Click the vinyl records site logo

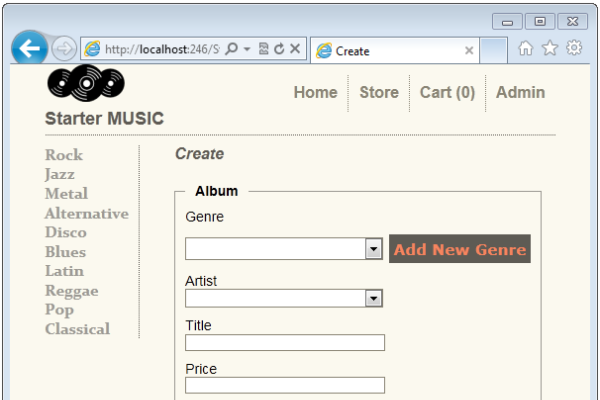point(86,85)
